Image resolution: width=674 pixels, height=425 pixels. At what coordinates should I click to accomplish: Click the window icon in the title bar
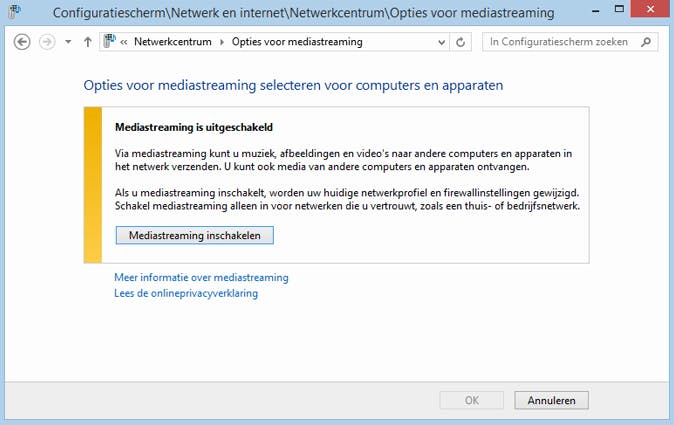click(x=15, y=12)
